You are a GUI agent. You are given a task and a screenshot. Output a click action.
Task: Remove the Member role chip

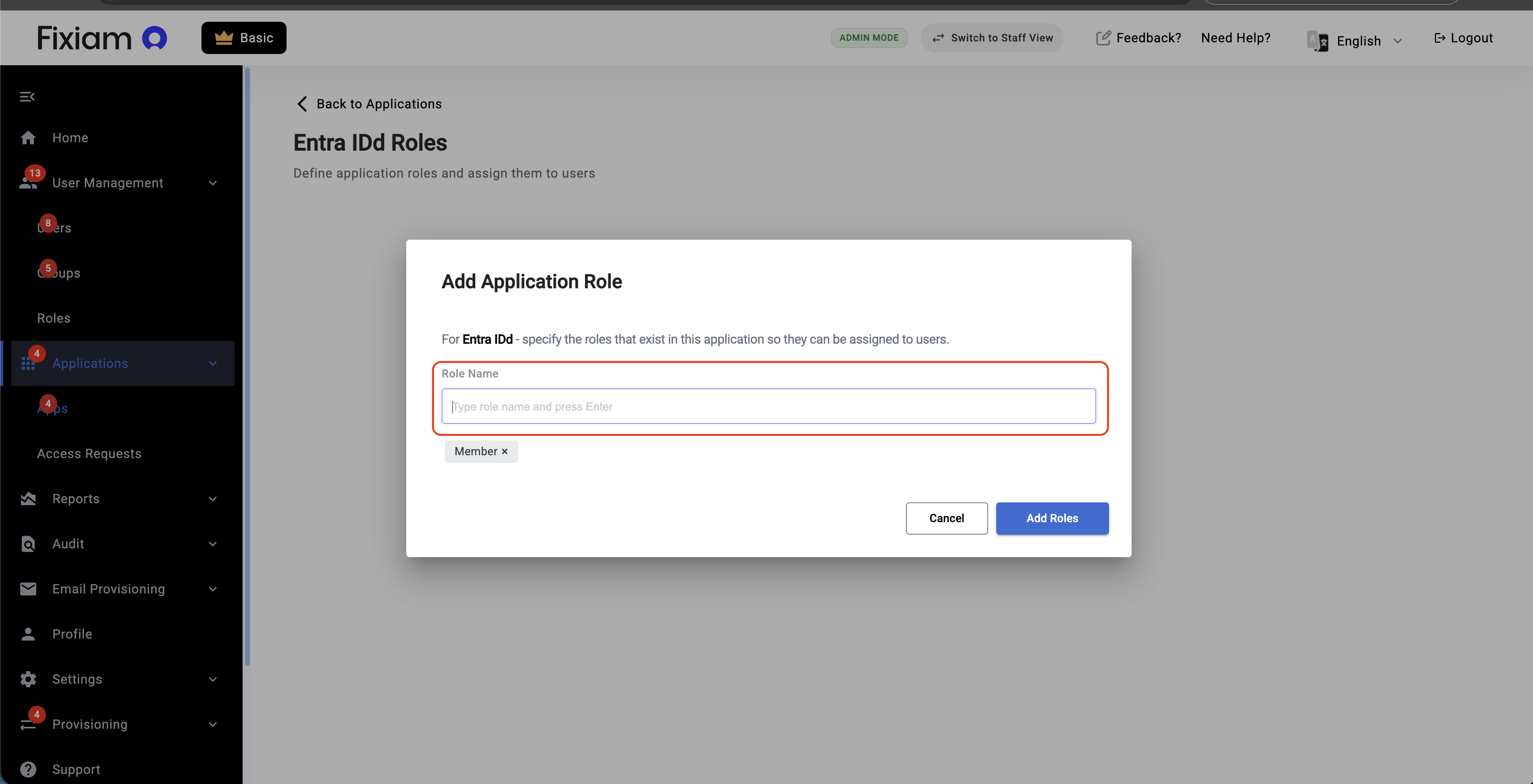505,452
